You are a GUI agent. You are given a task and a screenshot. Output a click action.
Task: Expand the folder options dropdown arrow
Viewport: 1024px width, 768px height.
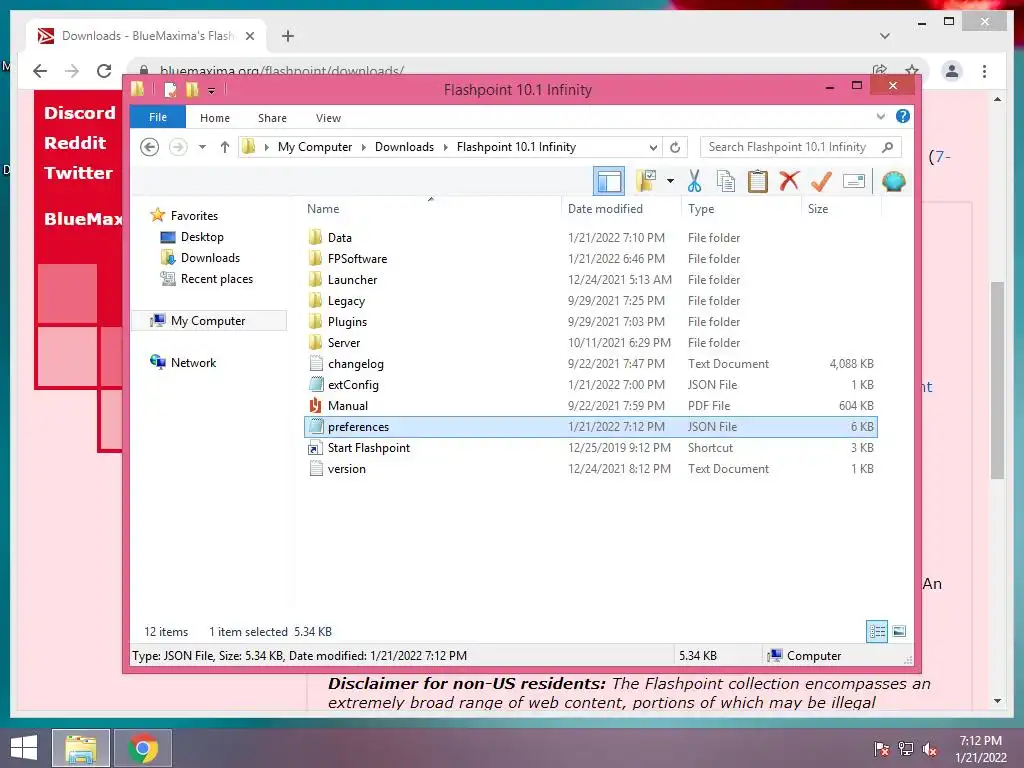(670, 181)
